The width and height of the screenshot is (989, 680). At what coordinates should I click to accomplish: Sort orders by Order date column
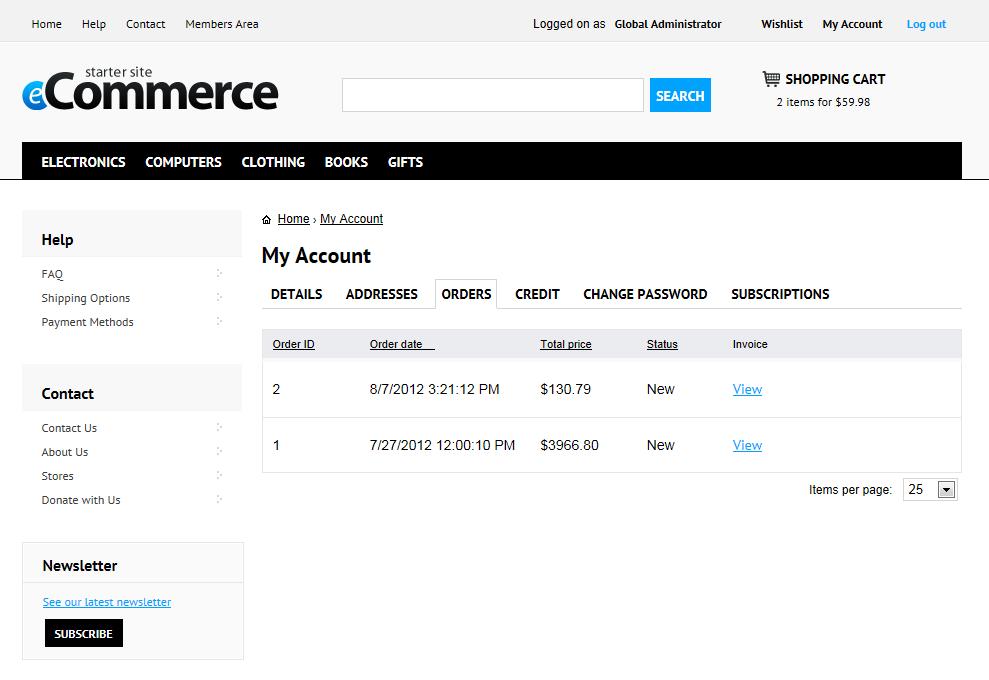402,344
